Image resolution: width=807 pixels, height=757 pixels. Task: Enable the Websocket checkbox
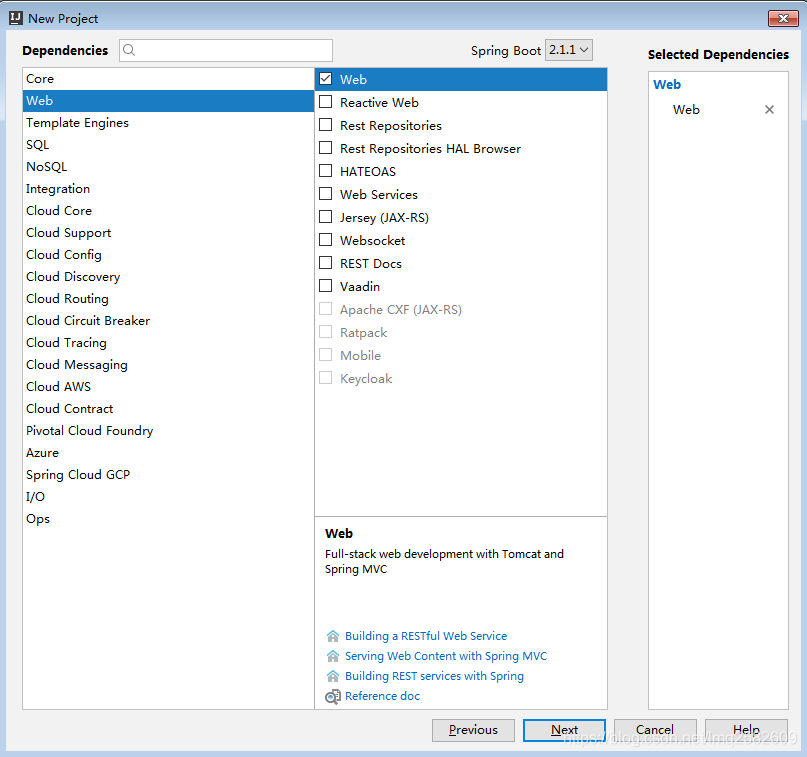pos(325,240)
